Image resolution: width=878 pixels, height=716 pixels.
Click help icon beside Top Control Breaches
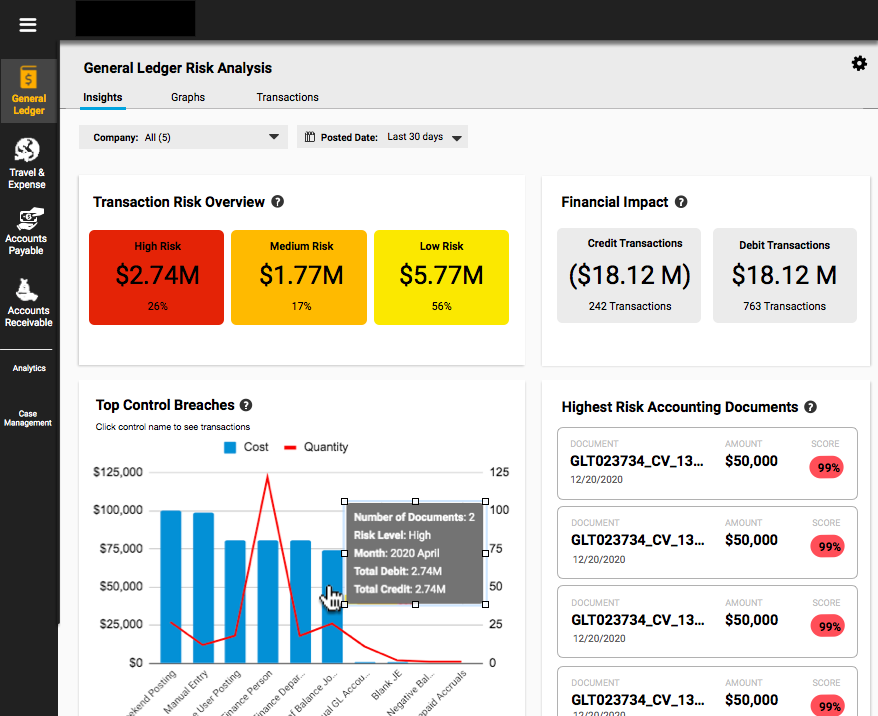tap(246, 405)
